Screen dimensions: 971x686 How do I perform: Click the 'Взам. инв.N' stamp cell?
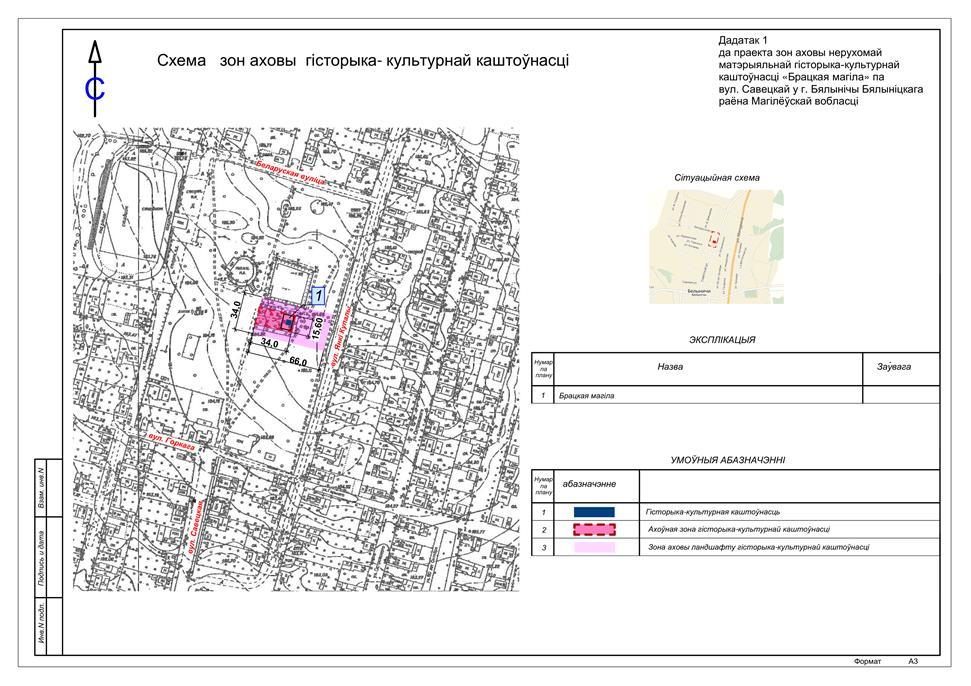click(41, 488)
